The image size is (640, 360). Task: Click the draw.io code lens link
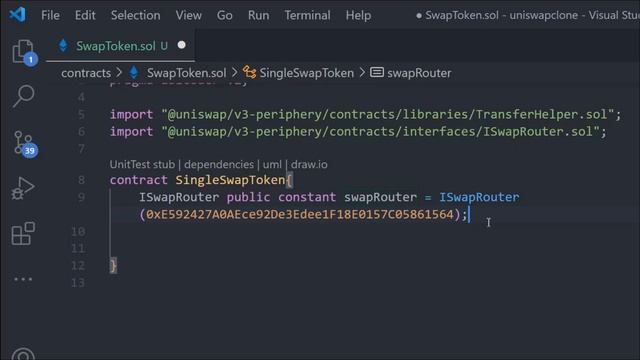pos(309,164)
